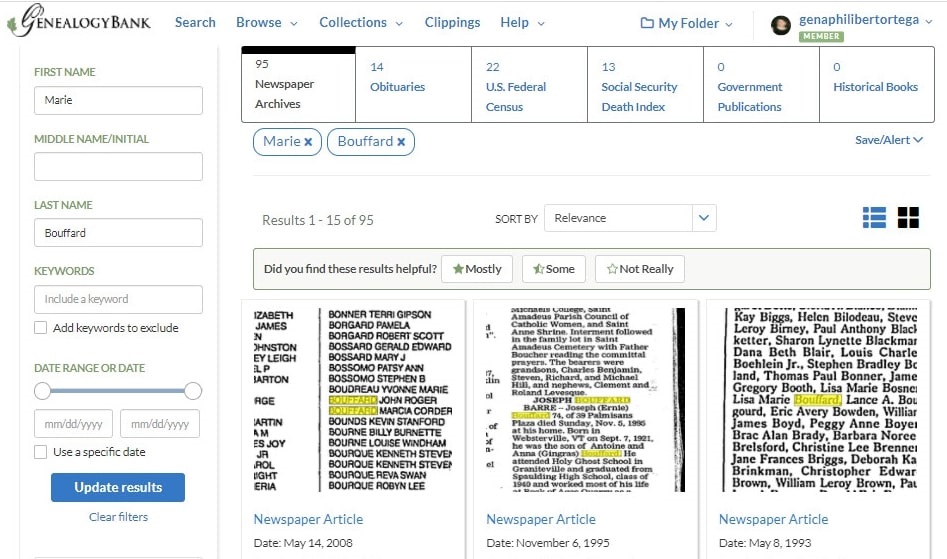This screenshot has width=947, height=559.
Task: Select the Historical Books tab
Action: coord(876,85)
